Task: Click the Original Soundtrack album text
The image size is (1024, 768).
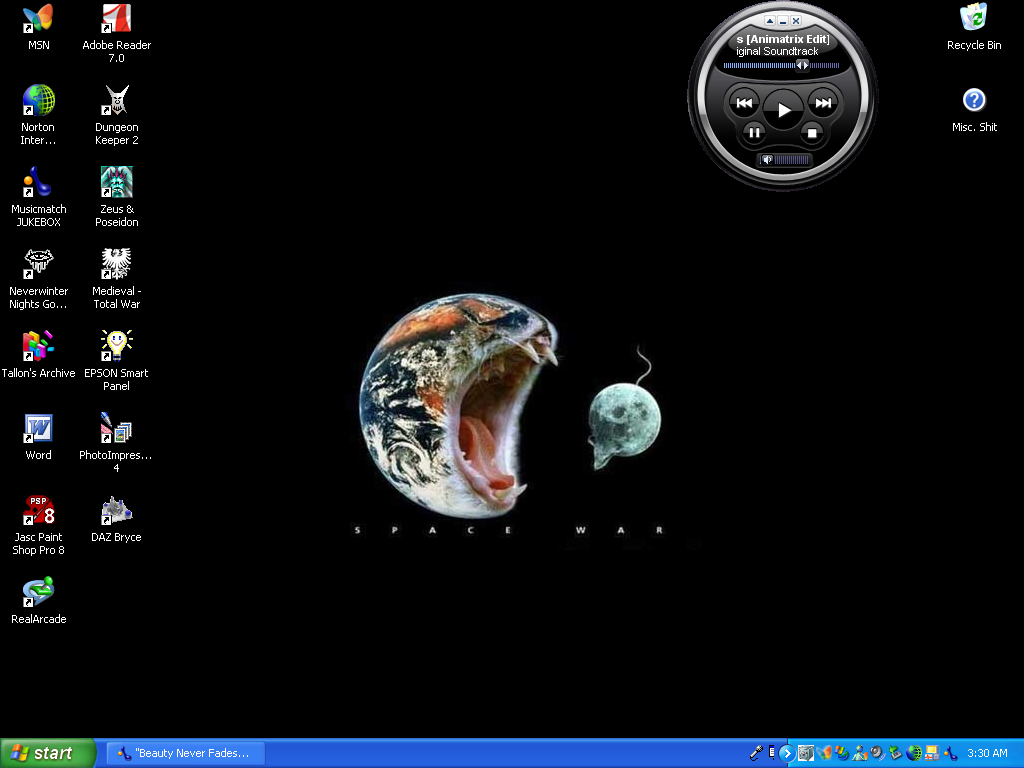Action: tap(777, 51)
